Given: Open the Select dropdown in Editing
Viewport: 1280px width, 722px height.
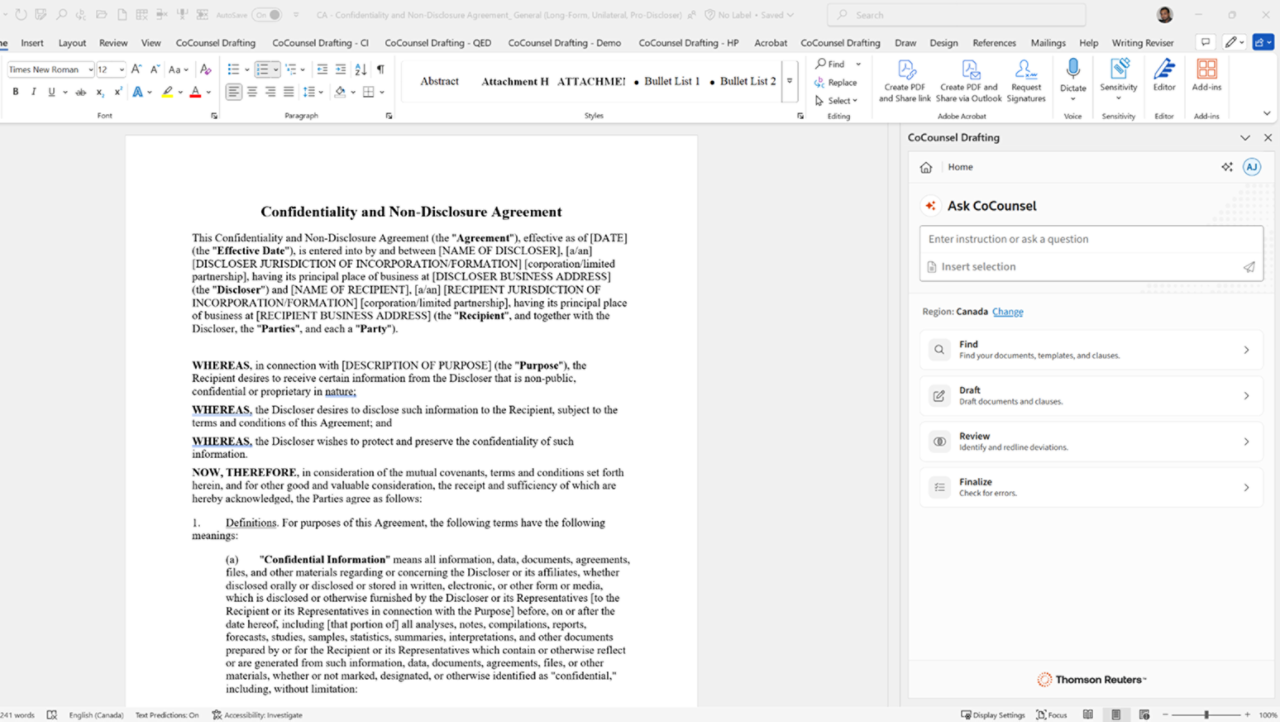Looking at the screenshot, I should (x=836, y=100).
